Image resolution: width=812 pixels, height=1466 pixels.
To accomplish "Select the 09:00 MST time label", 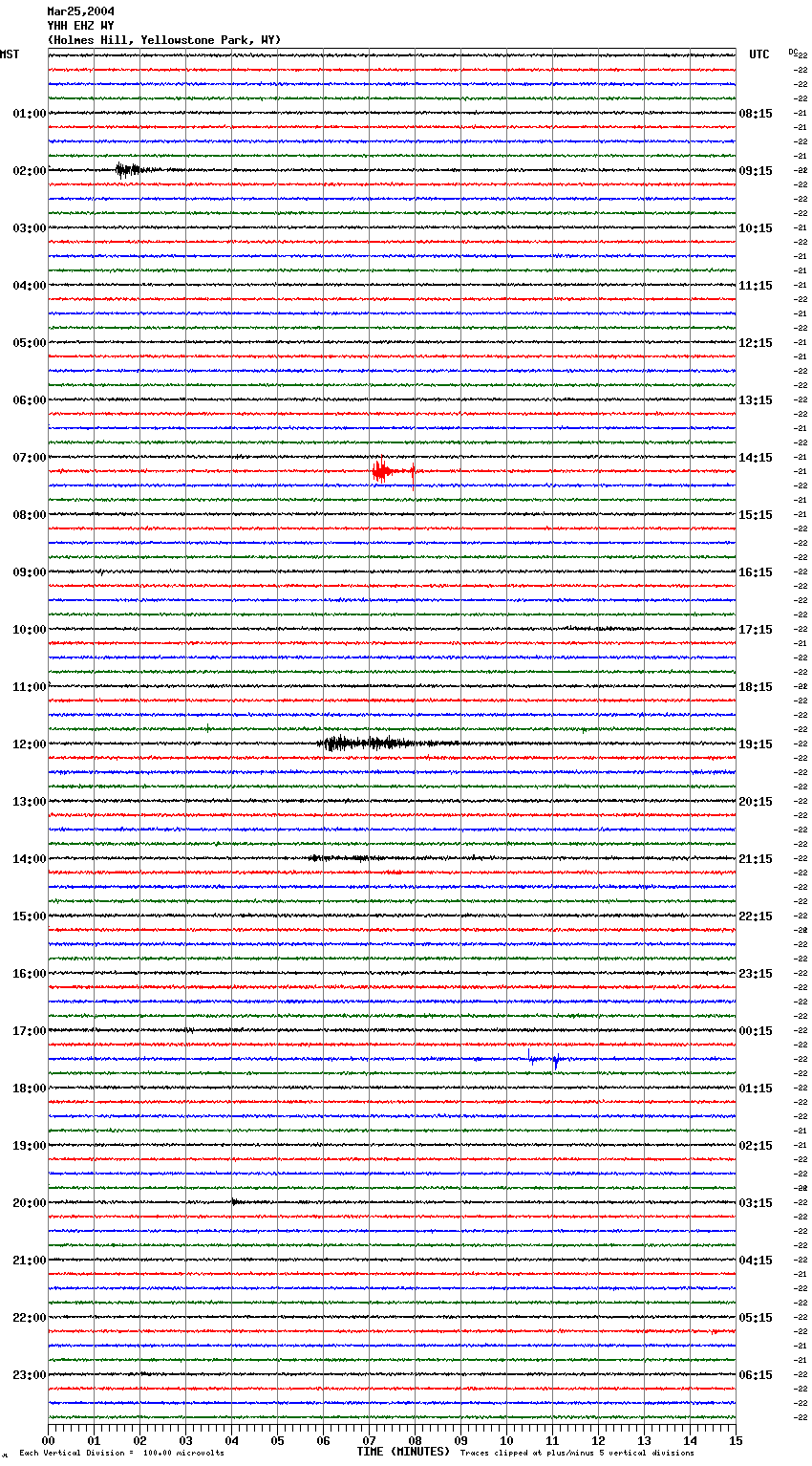I will [30, 572].
